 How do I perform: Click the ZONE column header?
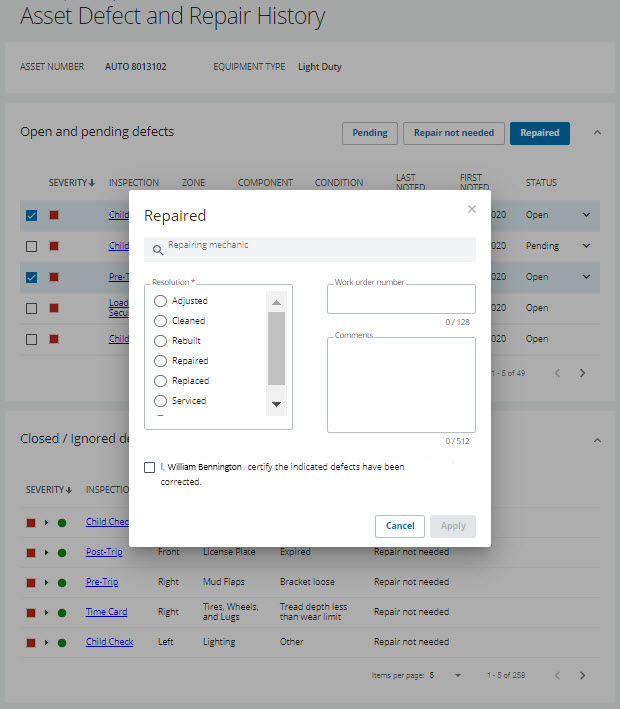193,183
